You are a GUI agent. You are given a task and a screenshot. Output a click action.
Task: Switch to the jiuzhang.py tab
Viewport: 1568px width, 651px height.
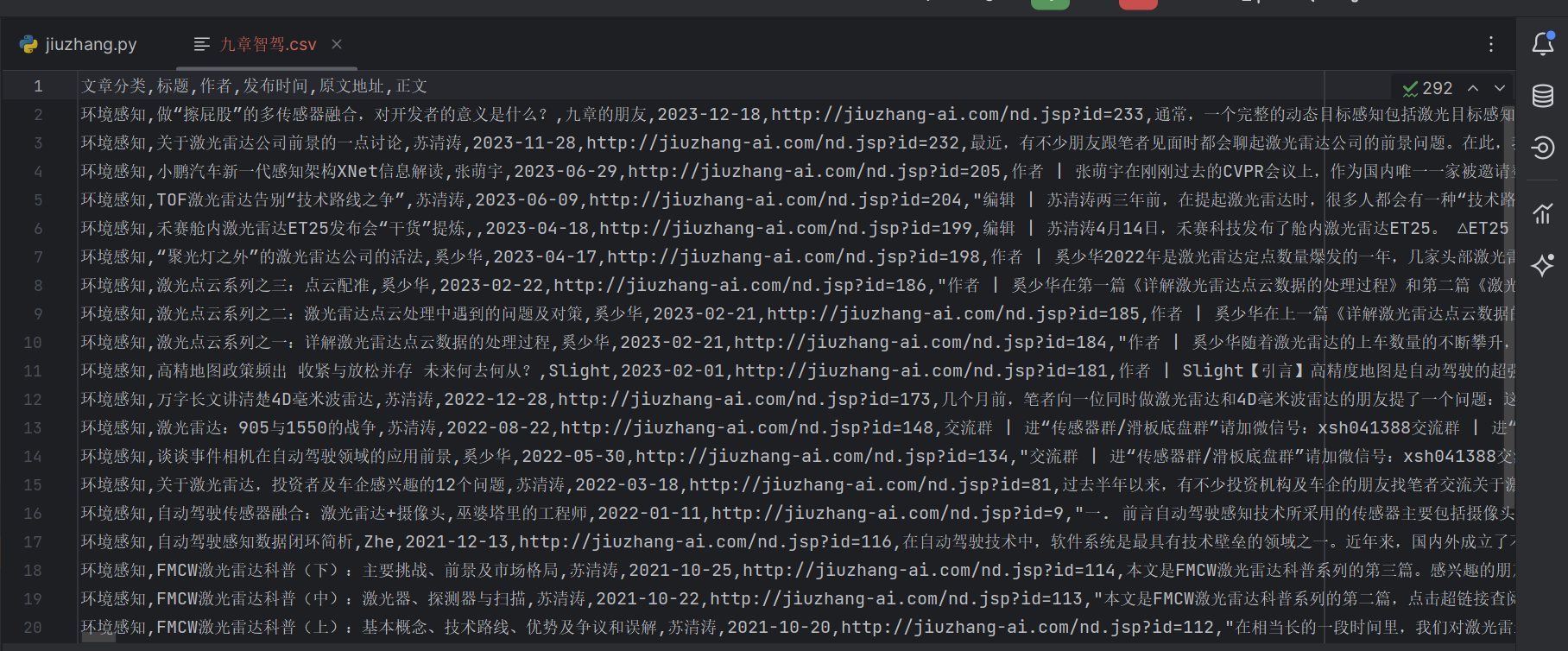91,44
